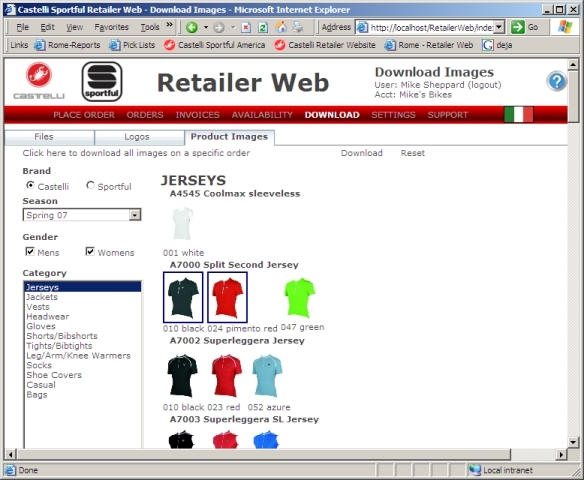Toggle the Mens gender checkbox

coord(30,251)
